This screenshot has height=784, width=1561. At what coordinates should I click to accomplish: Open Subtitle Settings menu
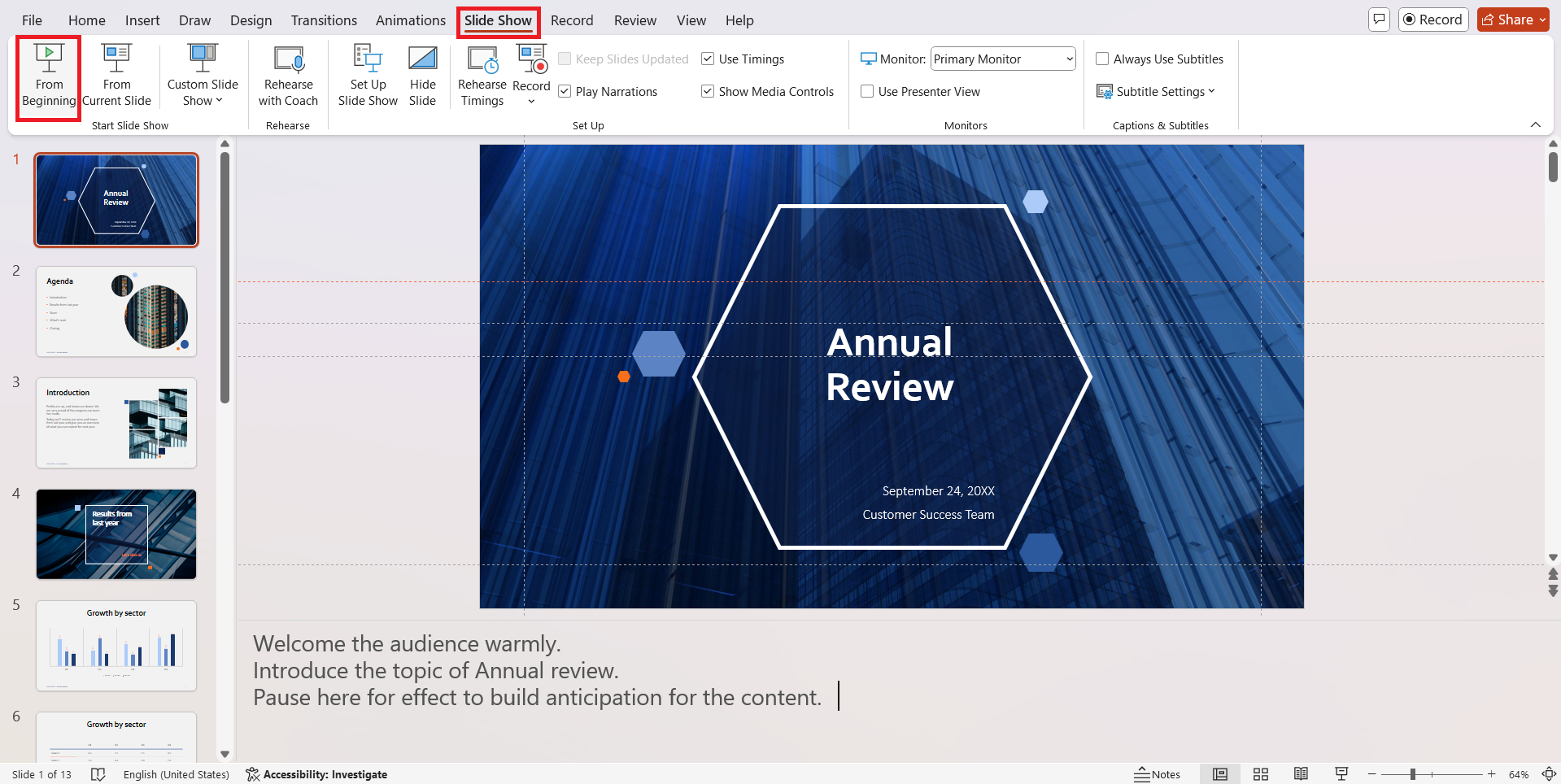tap(1155, 92)
